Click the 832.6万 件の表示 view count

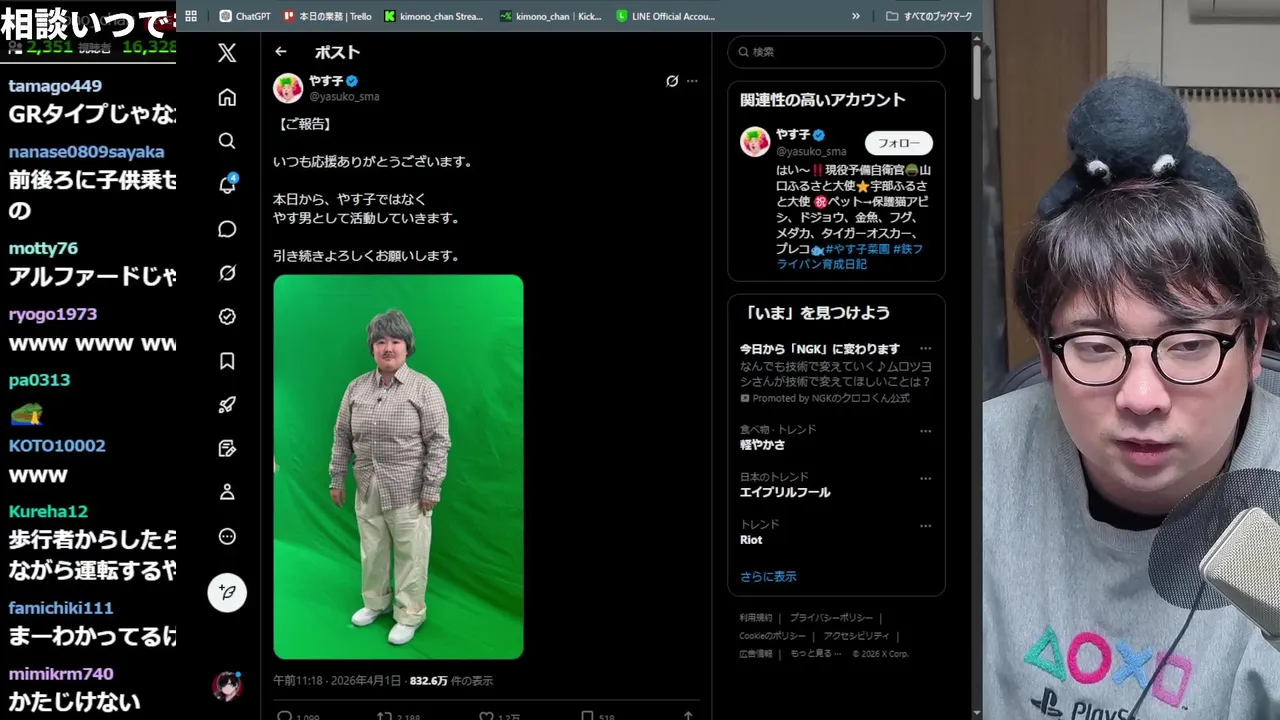click(x=451, y=681)
